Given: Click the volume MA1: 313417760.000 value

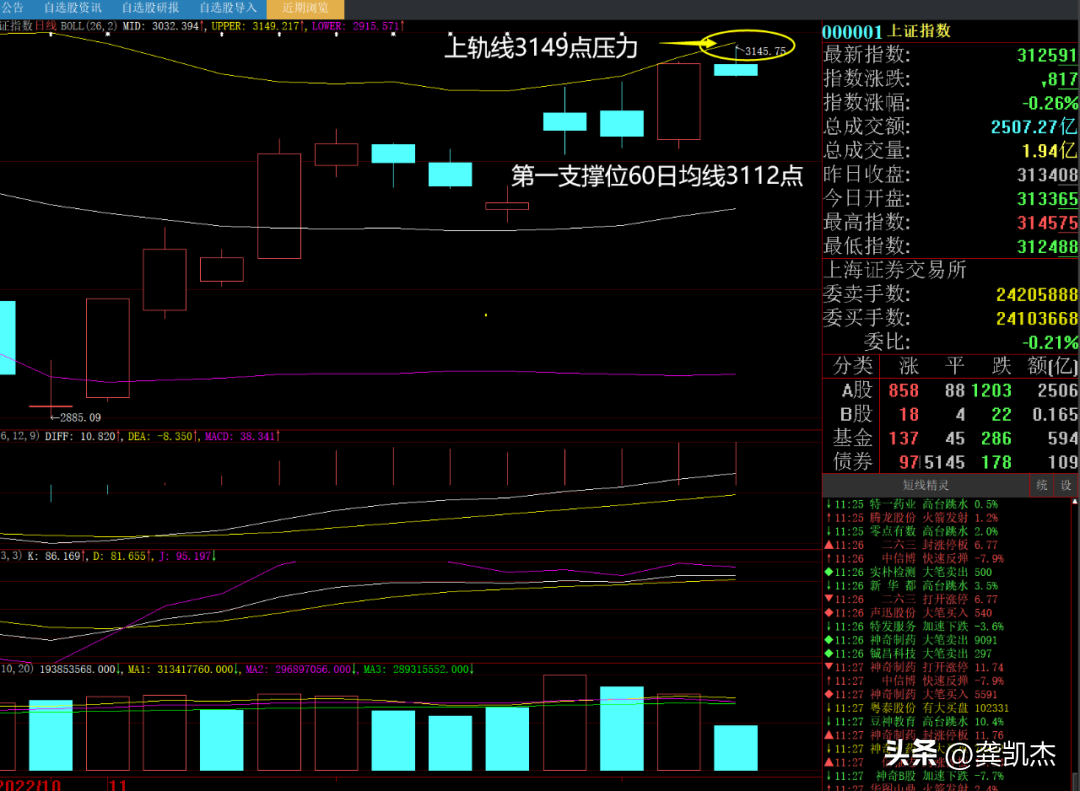Looking at the screenshot, I should [x=183, y=670].
